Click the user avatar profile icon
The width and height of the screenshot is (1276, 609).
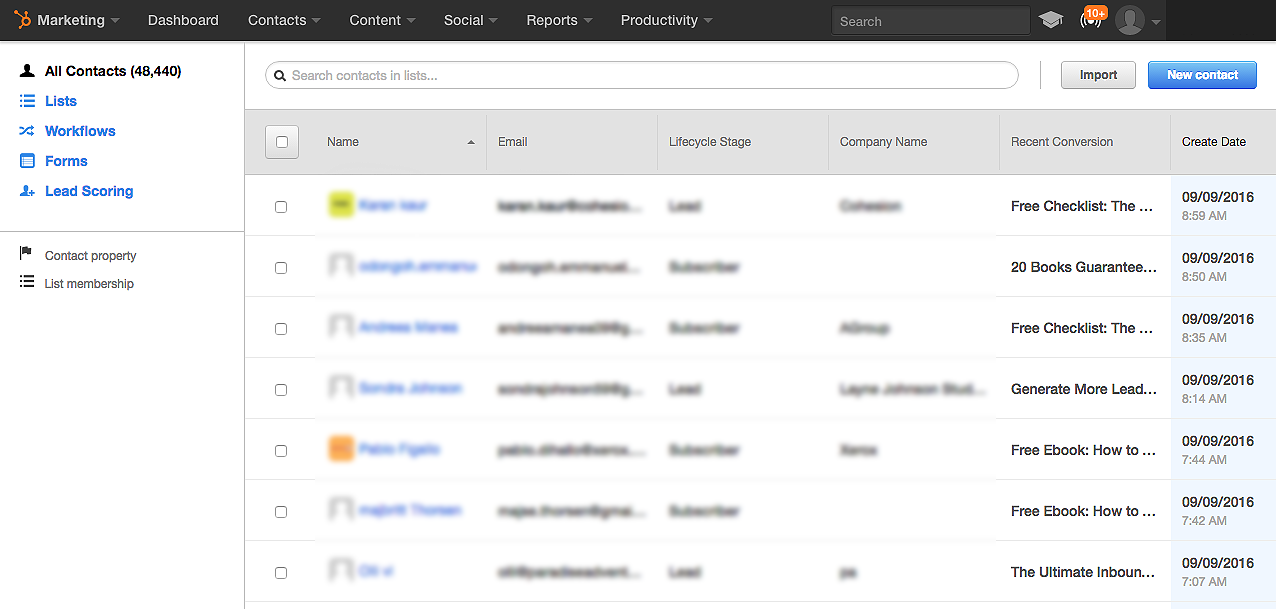(x=1130, y=20)
